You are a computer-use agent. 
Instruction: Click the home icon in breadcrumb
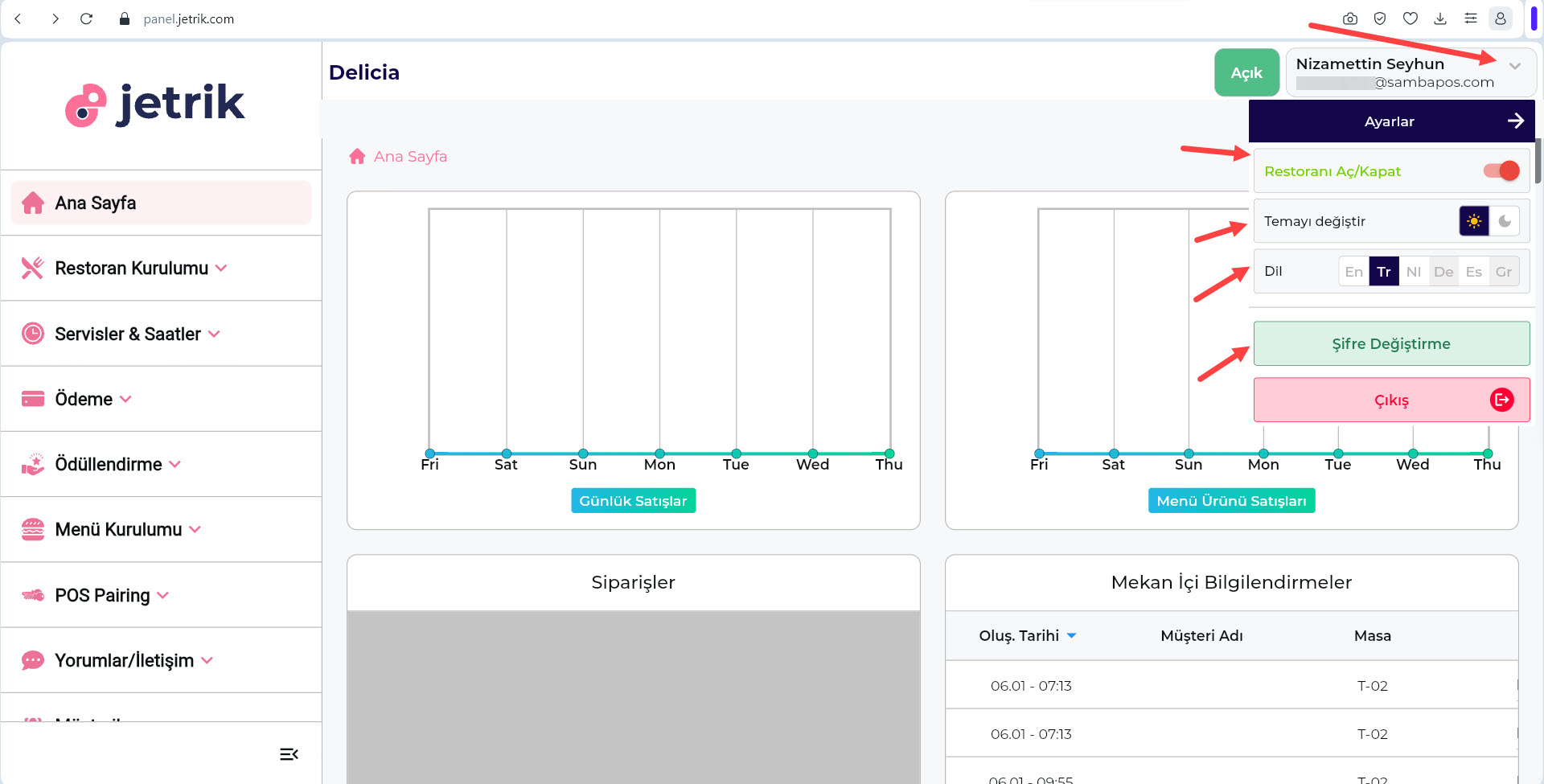point(357,157)
